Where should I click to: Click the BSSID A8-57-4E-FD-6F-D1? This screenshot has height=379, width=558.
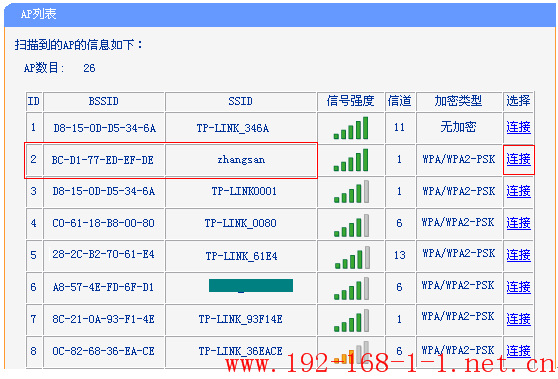[103, 287]
